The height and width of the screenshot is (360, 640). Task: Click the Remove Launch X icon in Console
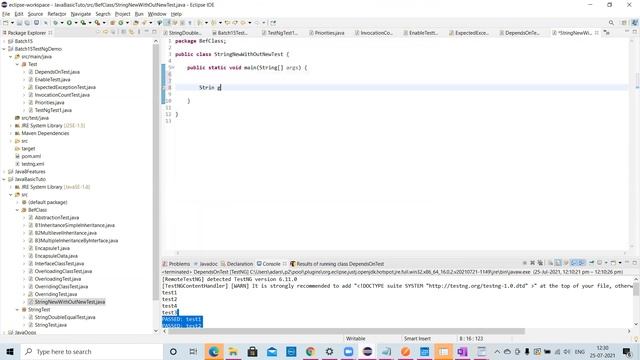532,263
